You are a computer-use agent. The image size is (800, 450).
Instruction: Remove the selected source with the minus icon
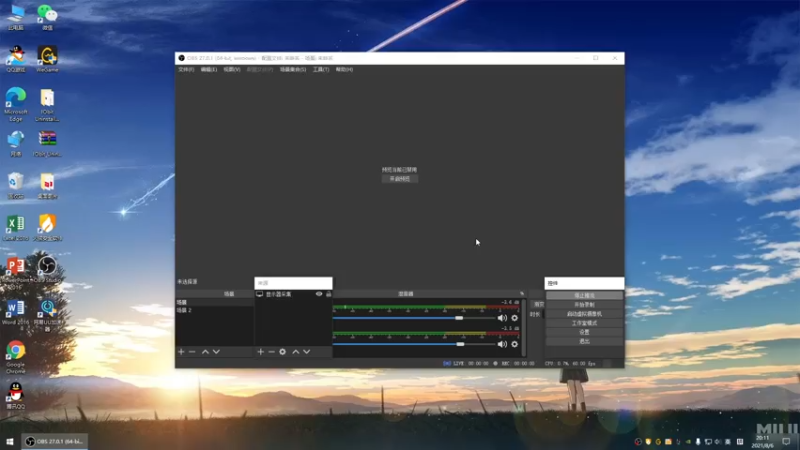click(x=271, y=352)
